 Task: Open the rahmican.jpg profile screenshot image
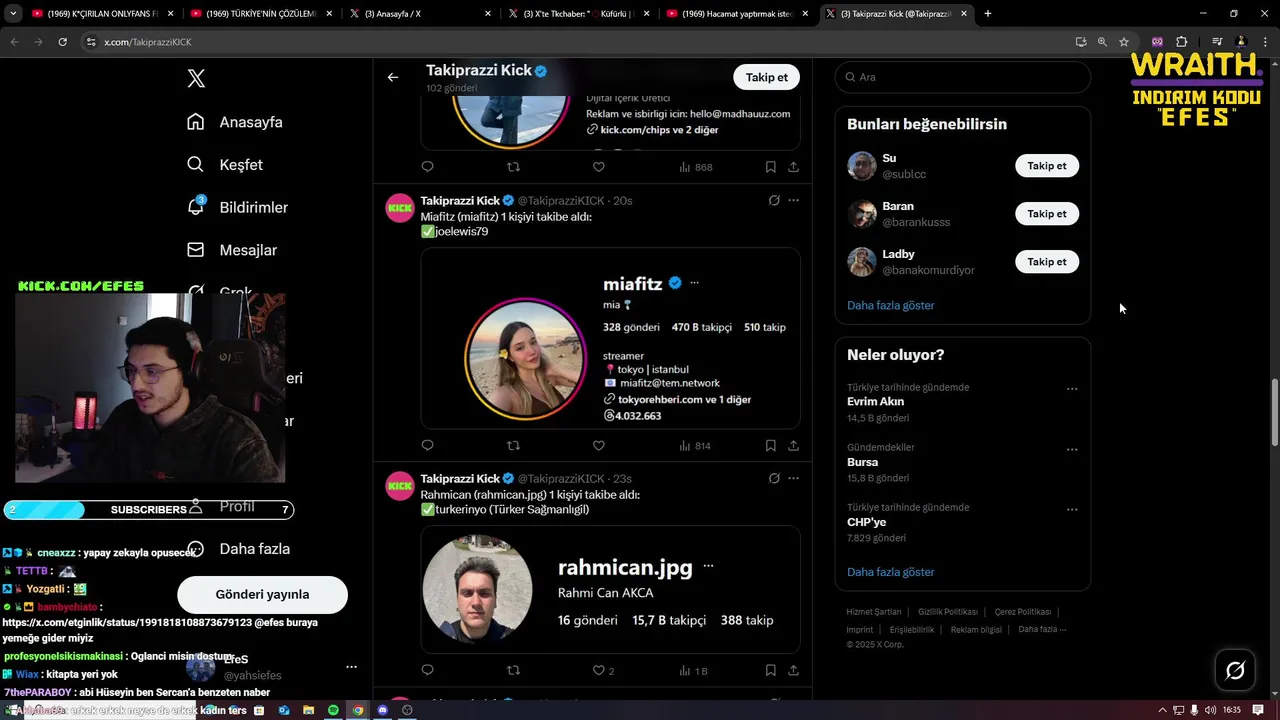point(610,589)
